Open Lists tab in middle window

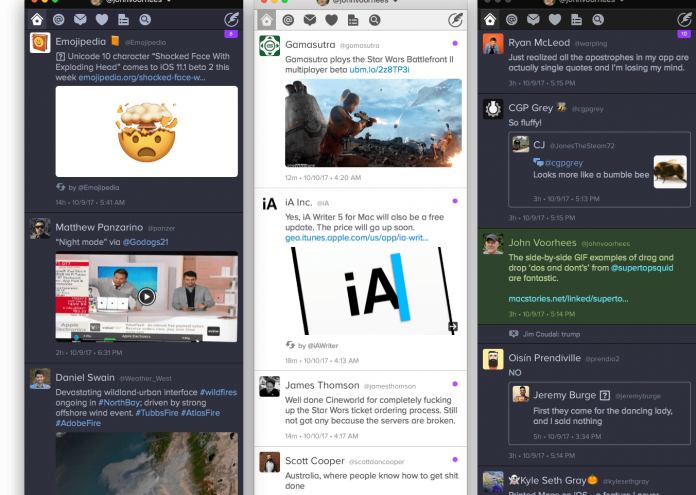(x=353, y=20)
